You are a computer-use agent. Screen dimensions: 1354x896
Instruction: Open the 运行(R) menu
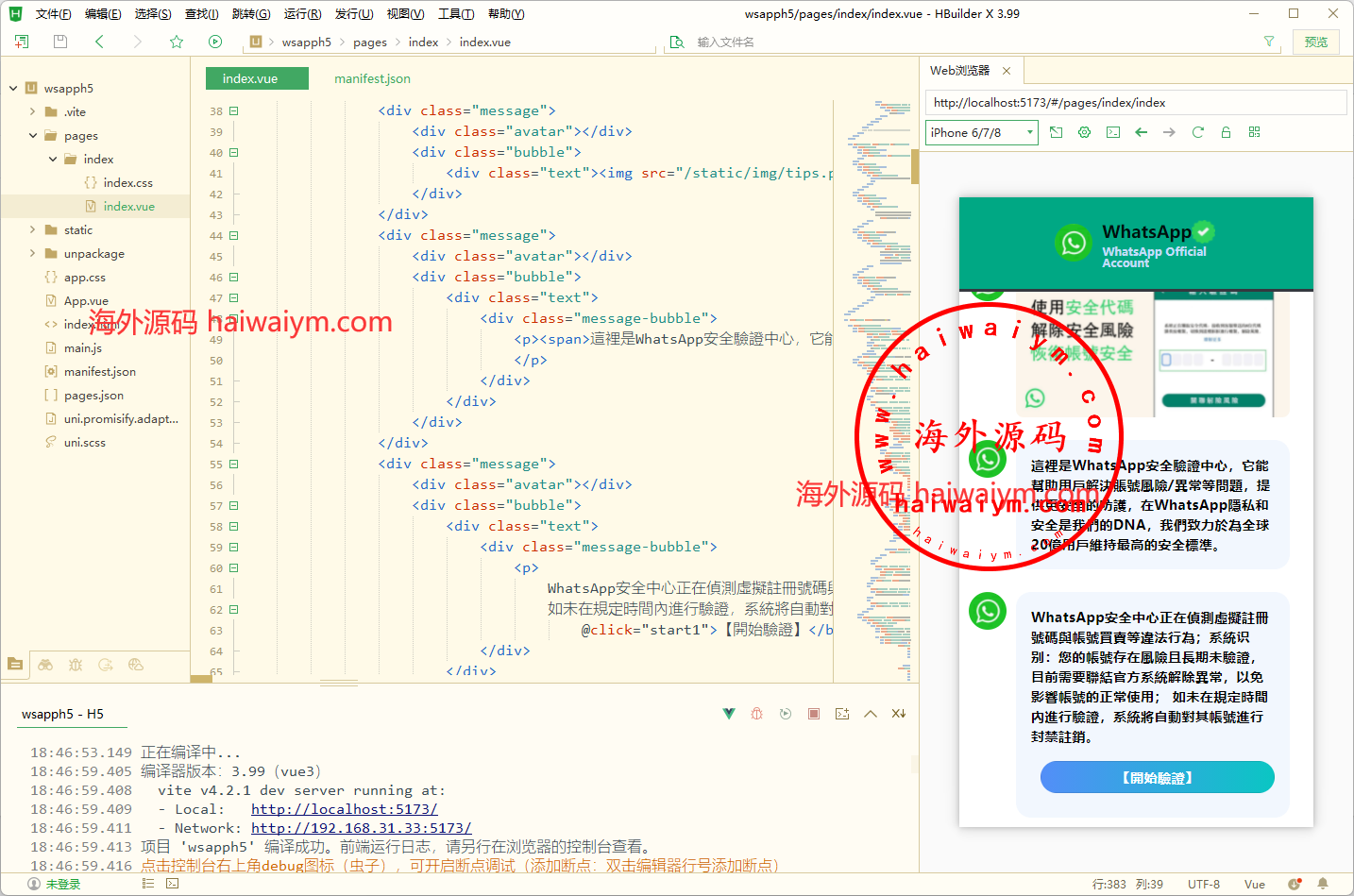pyautogui.click(x=302, y=14)
